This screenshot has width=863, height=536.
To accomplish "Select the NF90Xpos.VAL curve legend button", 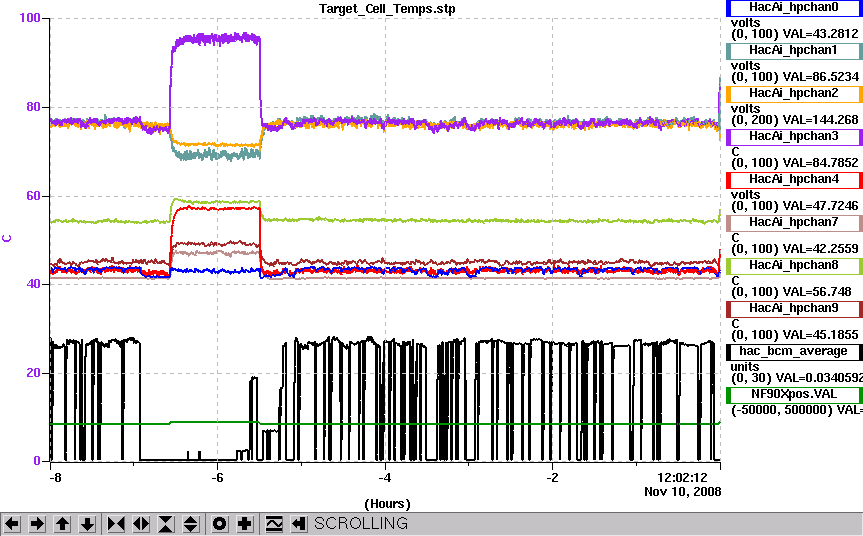I will point(794,394).
